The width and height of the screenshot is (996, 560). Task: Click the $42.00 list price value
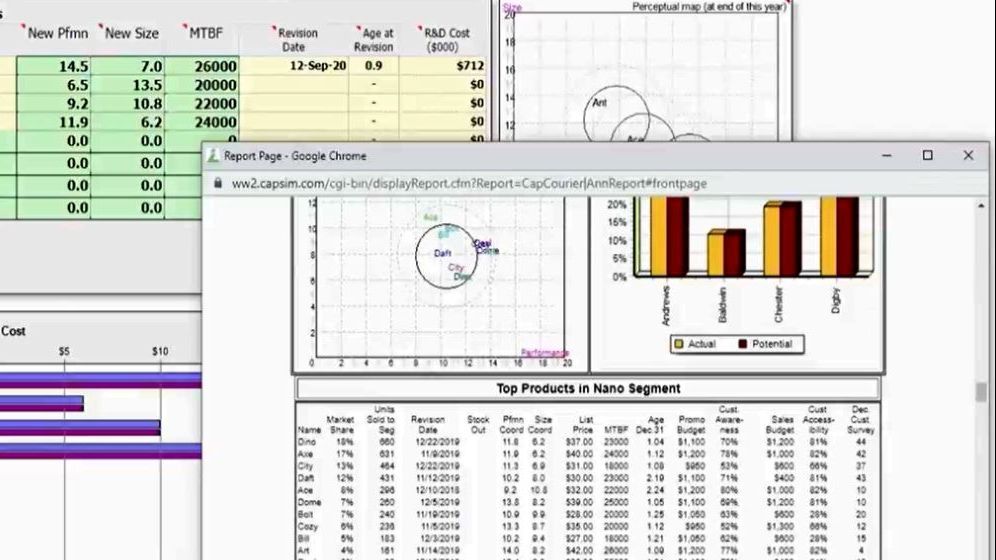tap(579, 550)
